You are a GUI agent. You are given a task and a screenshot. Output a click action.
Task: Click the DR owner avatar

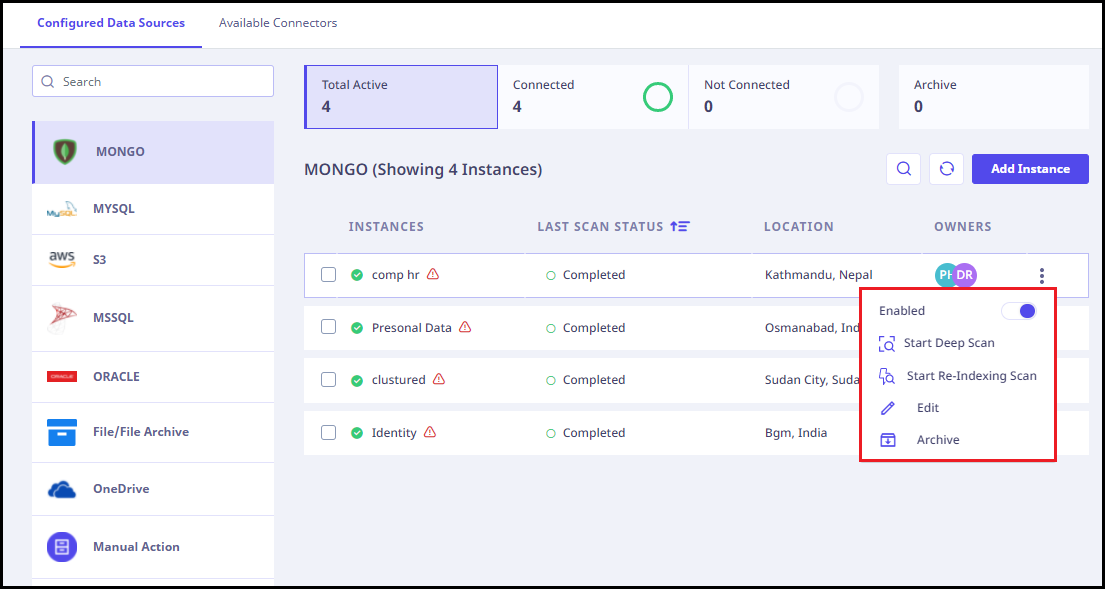pos(965,275)
